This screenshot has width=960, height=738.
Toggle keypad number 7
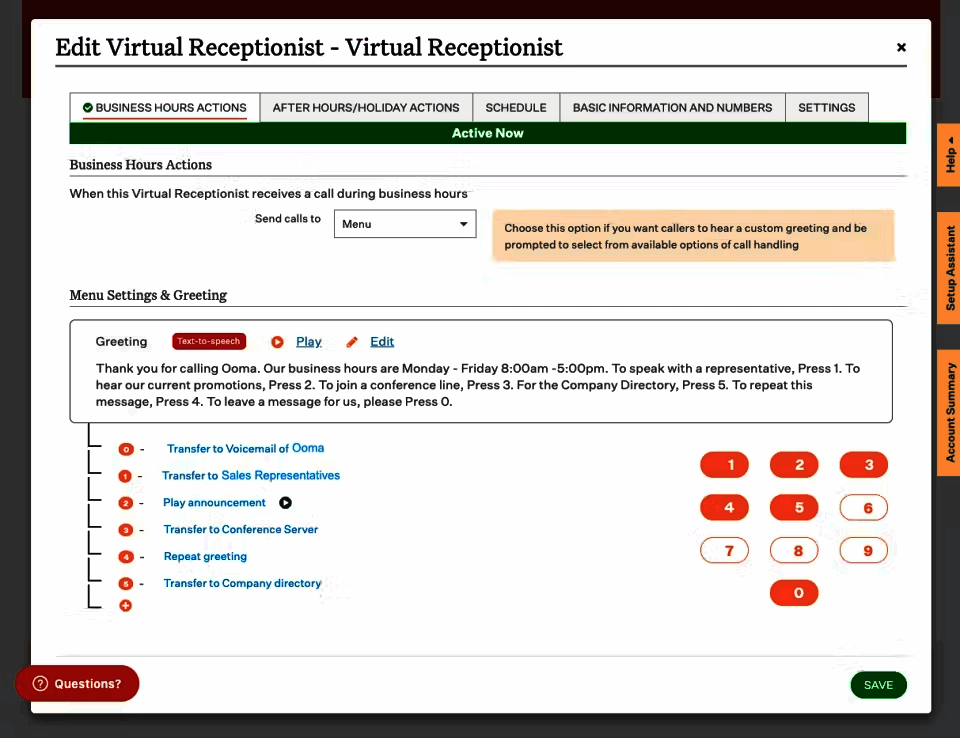tap(724, 551)
